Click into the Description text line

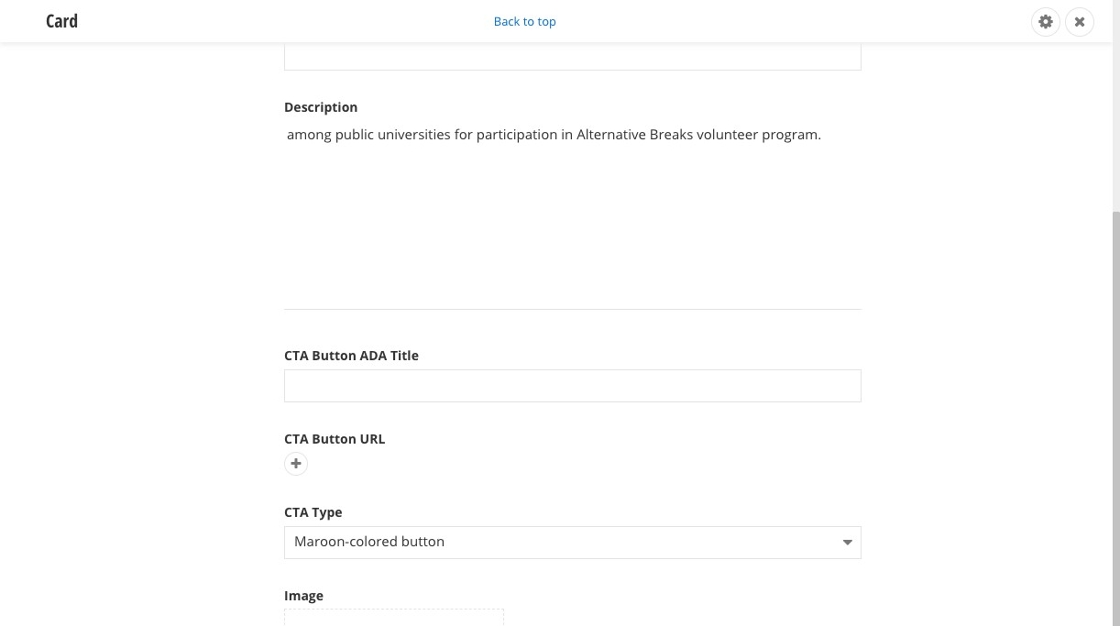tap(553, 135)
